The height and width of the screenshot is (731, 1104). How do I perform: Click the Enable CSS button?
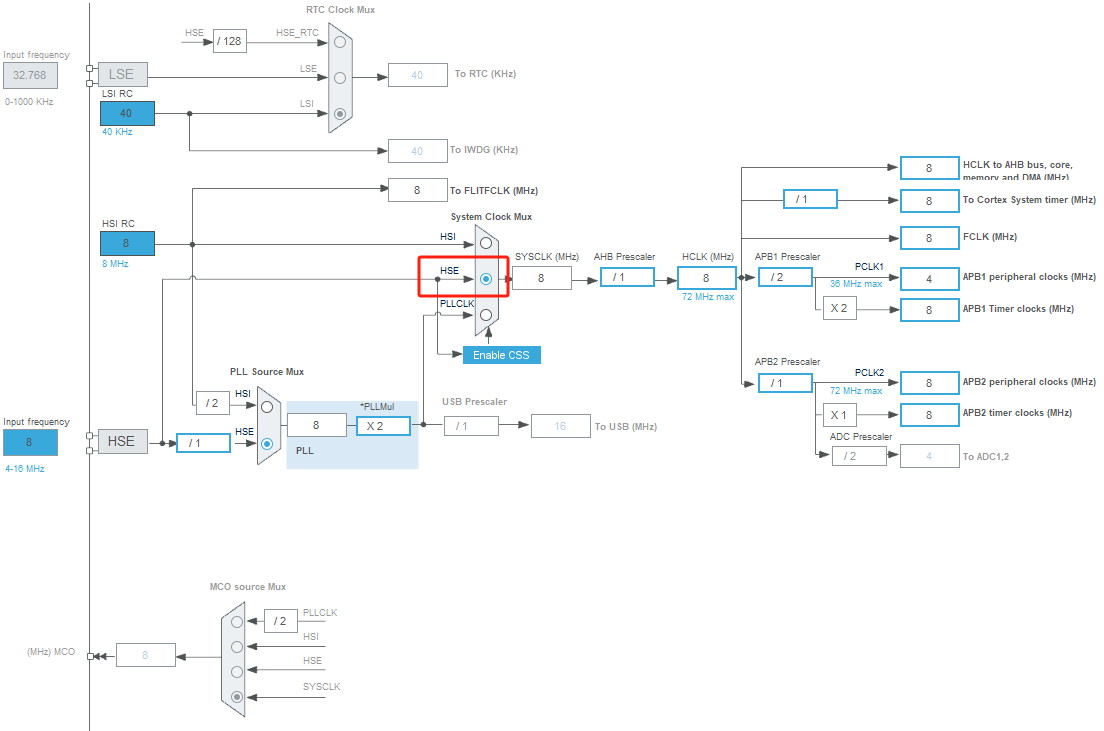pos(501,354)
